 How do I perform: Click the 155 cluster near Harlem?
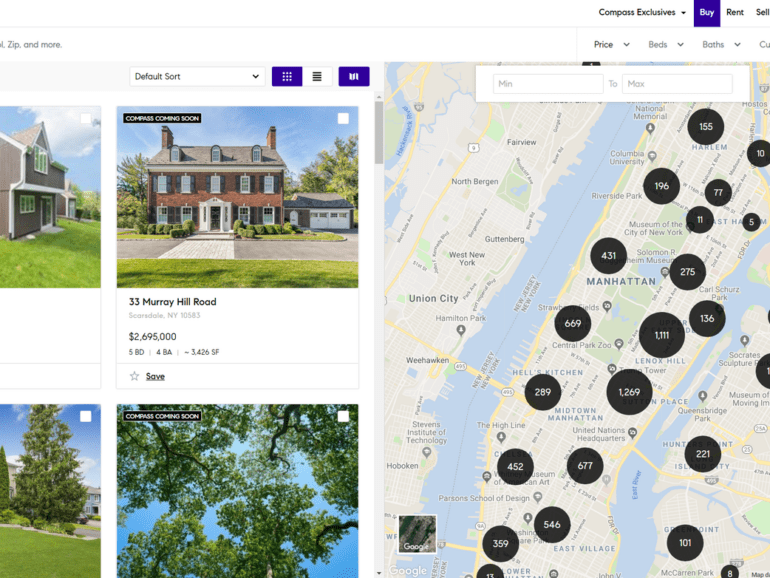click(x=705, y=127)
